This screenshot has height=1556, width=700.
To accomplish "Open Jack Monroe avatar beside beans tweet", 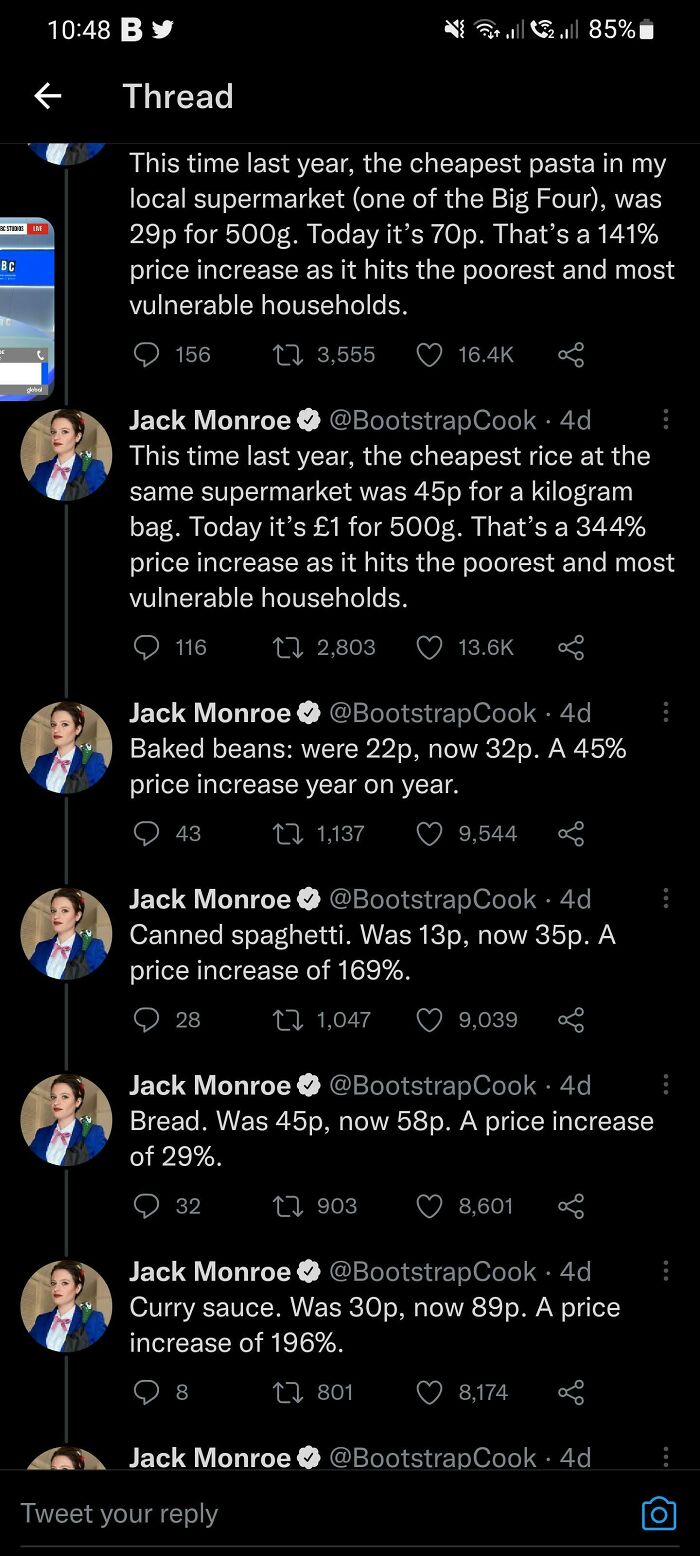I will (66, 748).
